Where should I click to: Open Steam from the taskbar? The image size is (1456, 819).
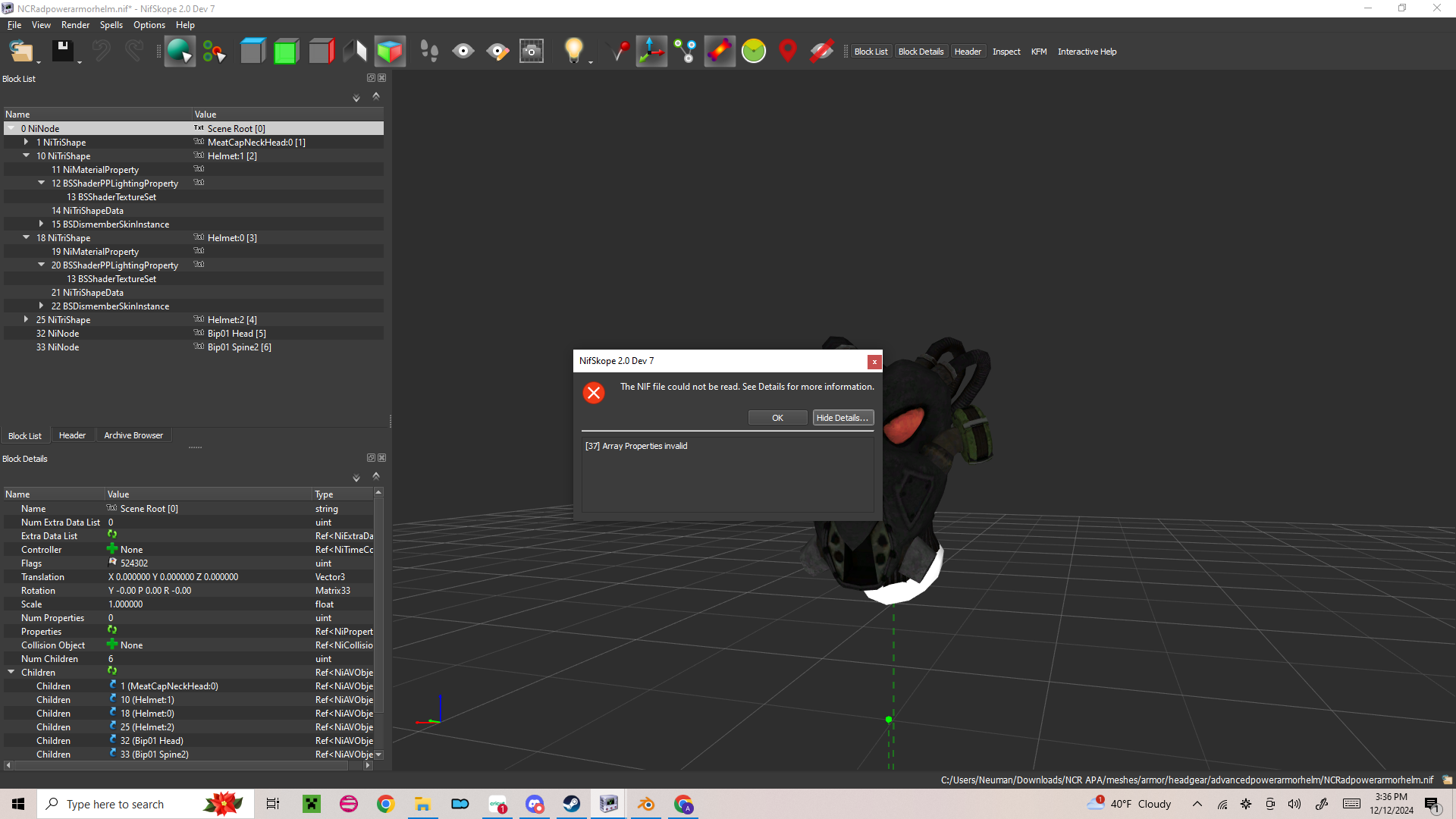pyautogui.click(x=572, y=804)
